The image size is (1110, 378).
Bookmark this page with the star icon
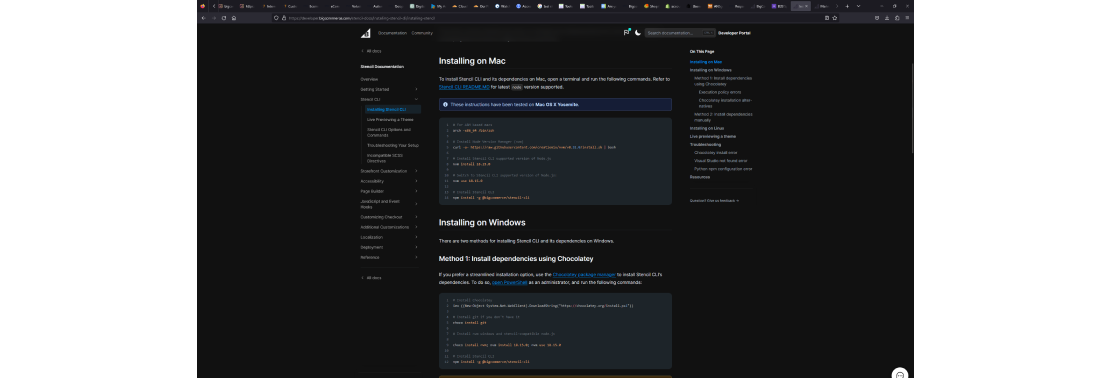click(x=835, y=18)
